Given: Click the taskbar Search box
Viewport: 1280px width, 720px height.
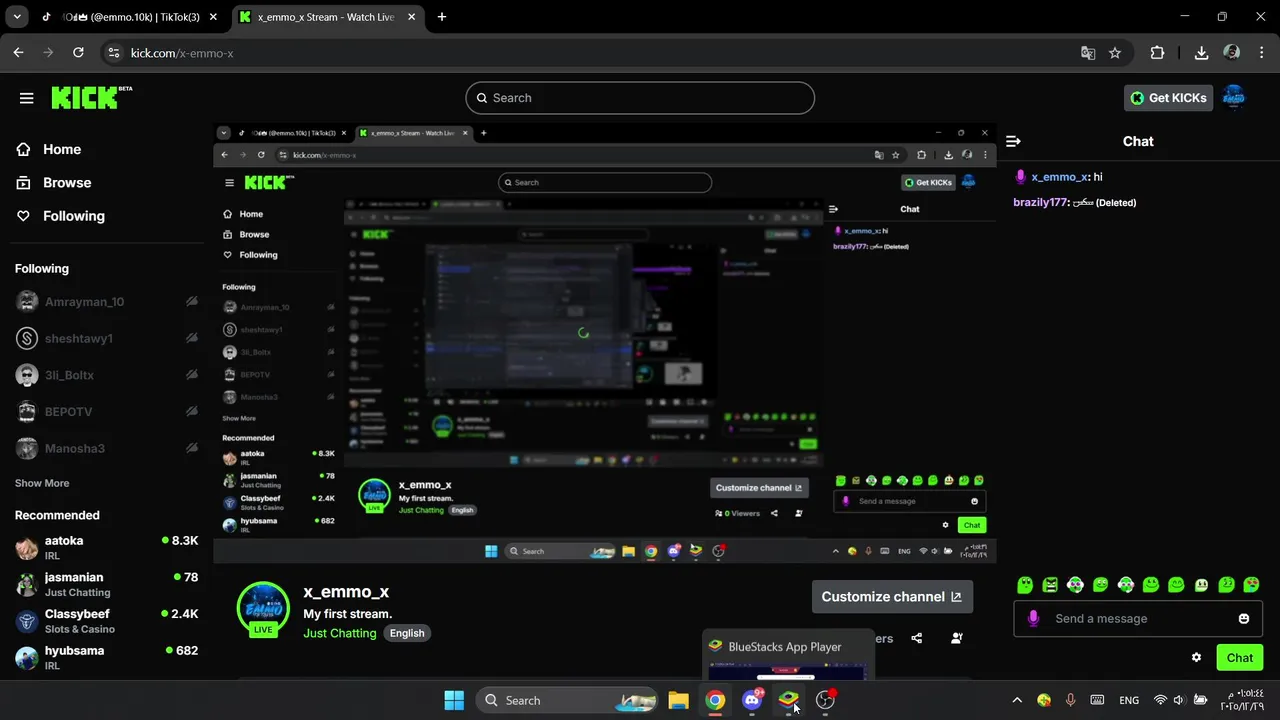Looking at the screenshot, I should 566,700.
